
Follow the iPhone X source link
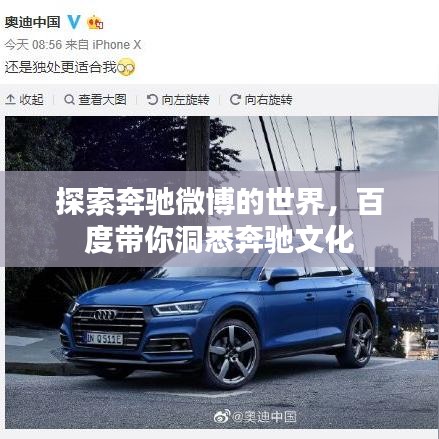click(x=116, y=45)
